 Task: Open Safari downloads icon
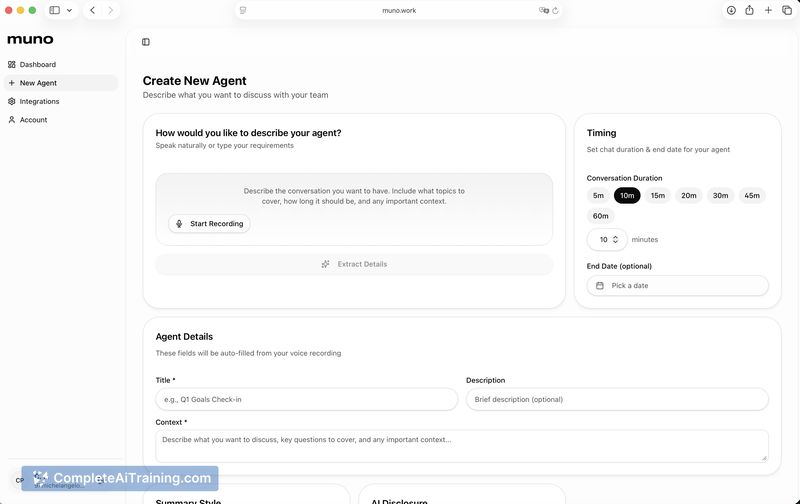coord(731,10)
